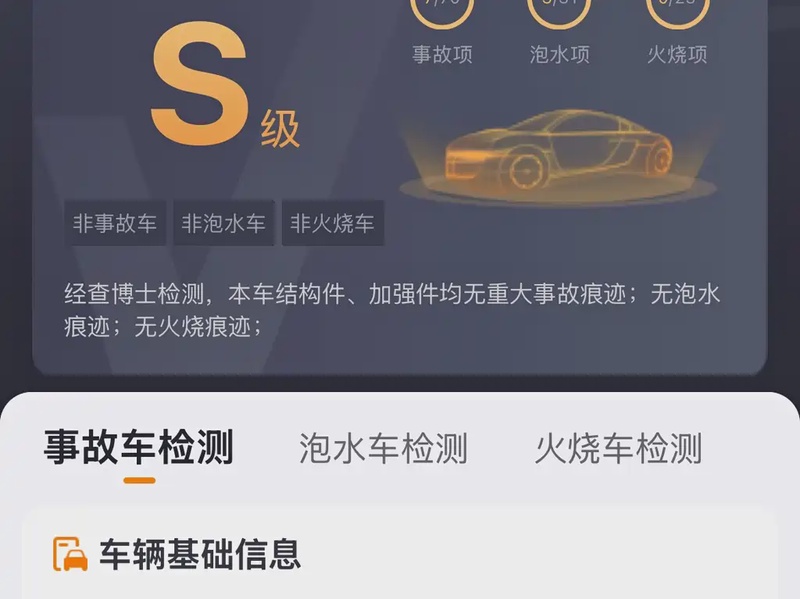Tap the 火烧项 circular score ring
Screen dimensions: 800x599
(678, 13)
